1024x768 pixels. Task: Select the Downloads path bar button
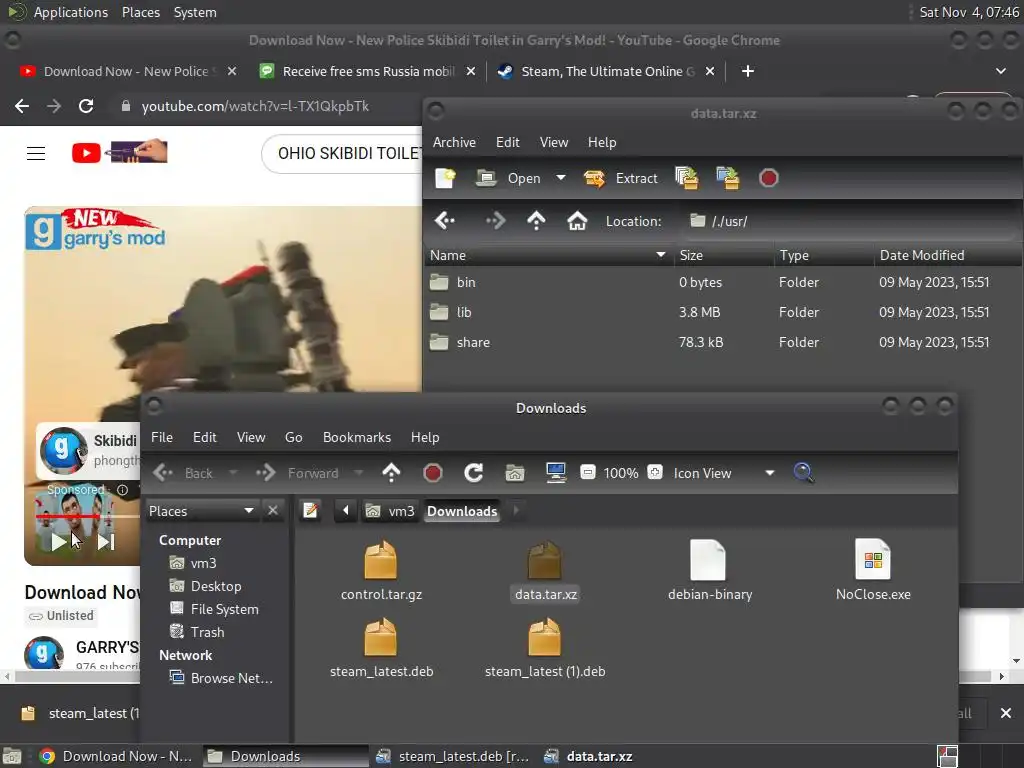(x=462, y=511)
